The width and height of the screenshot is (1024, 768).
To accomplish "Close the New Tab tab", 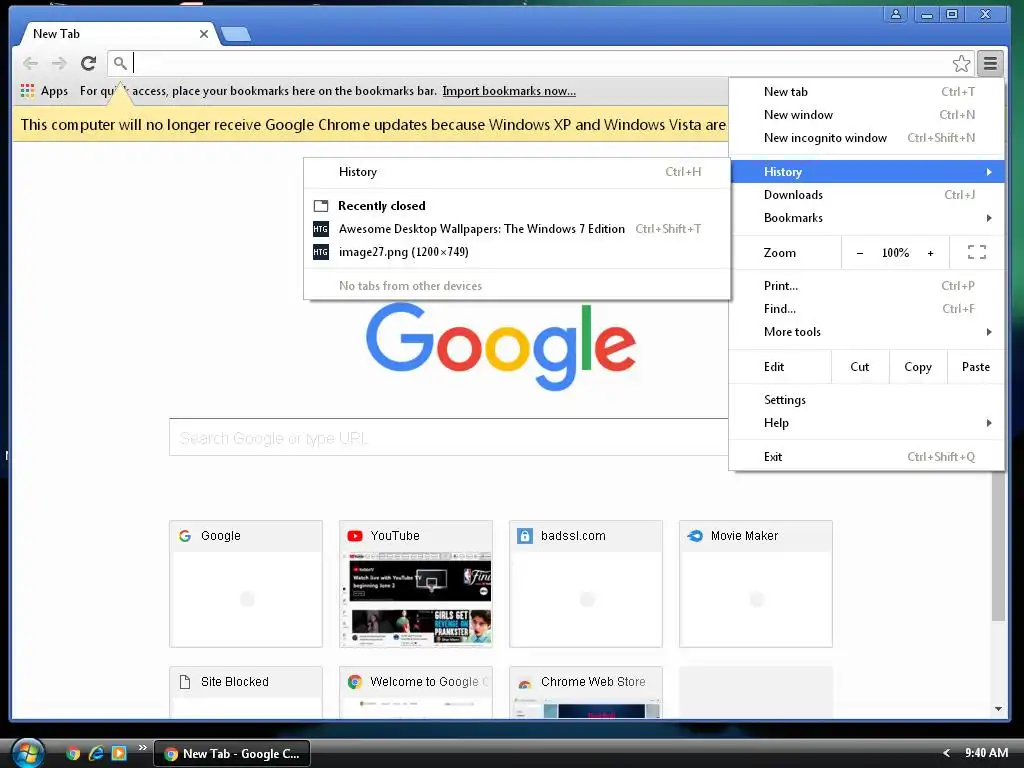I will (x=204, y=34).
